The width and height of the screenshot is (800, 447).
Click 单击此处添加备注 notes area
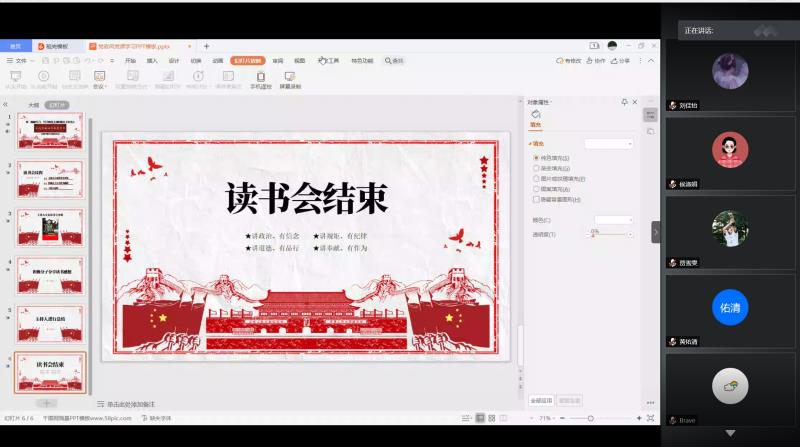pyautogui.click(x=130, y=404)
